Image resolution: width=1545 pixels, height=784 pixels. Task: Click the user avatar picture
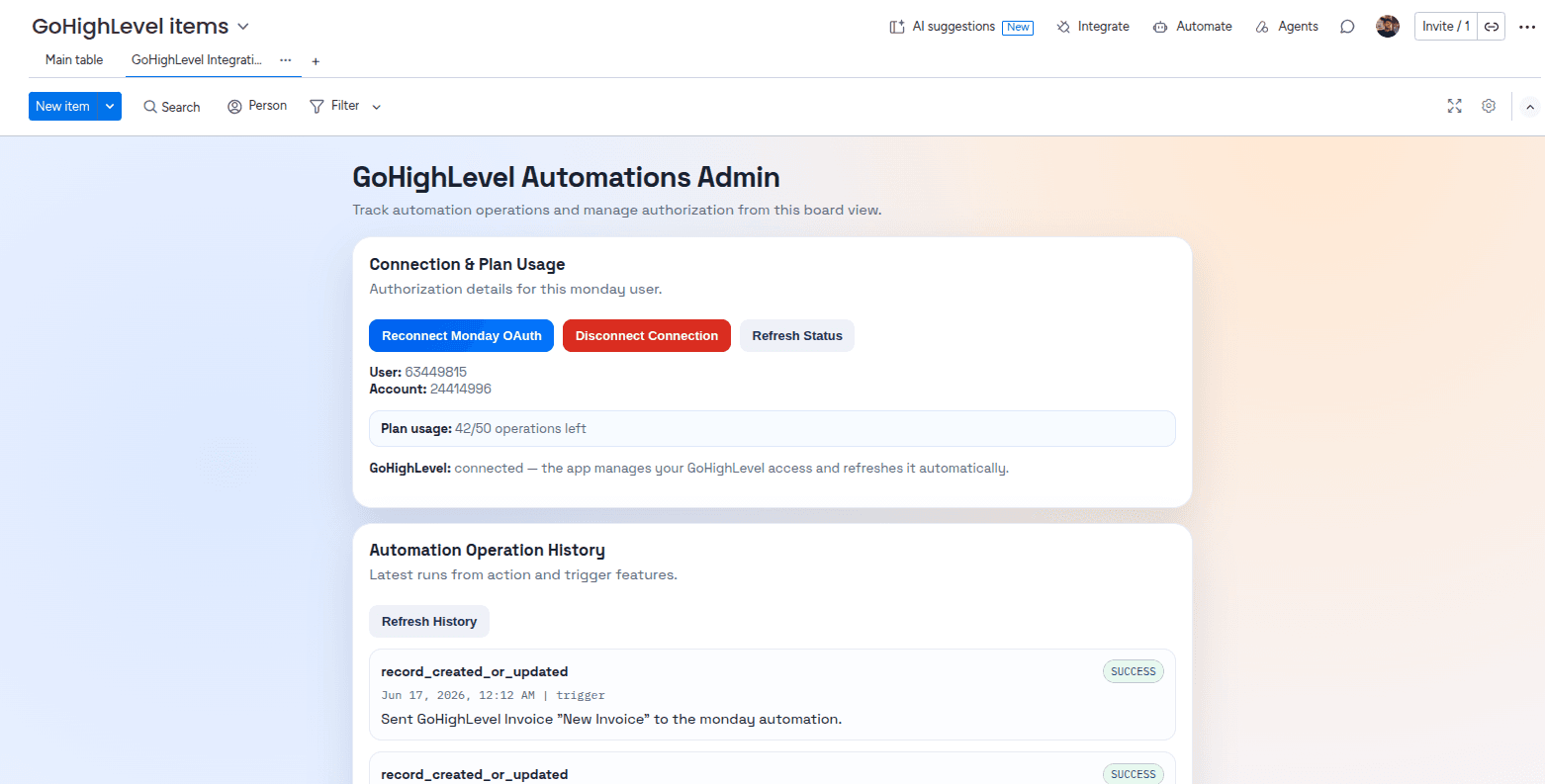tap(1388, 27)
